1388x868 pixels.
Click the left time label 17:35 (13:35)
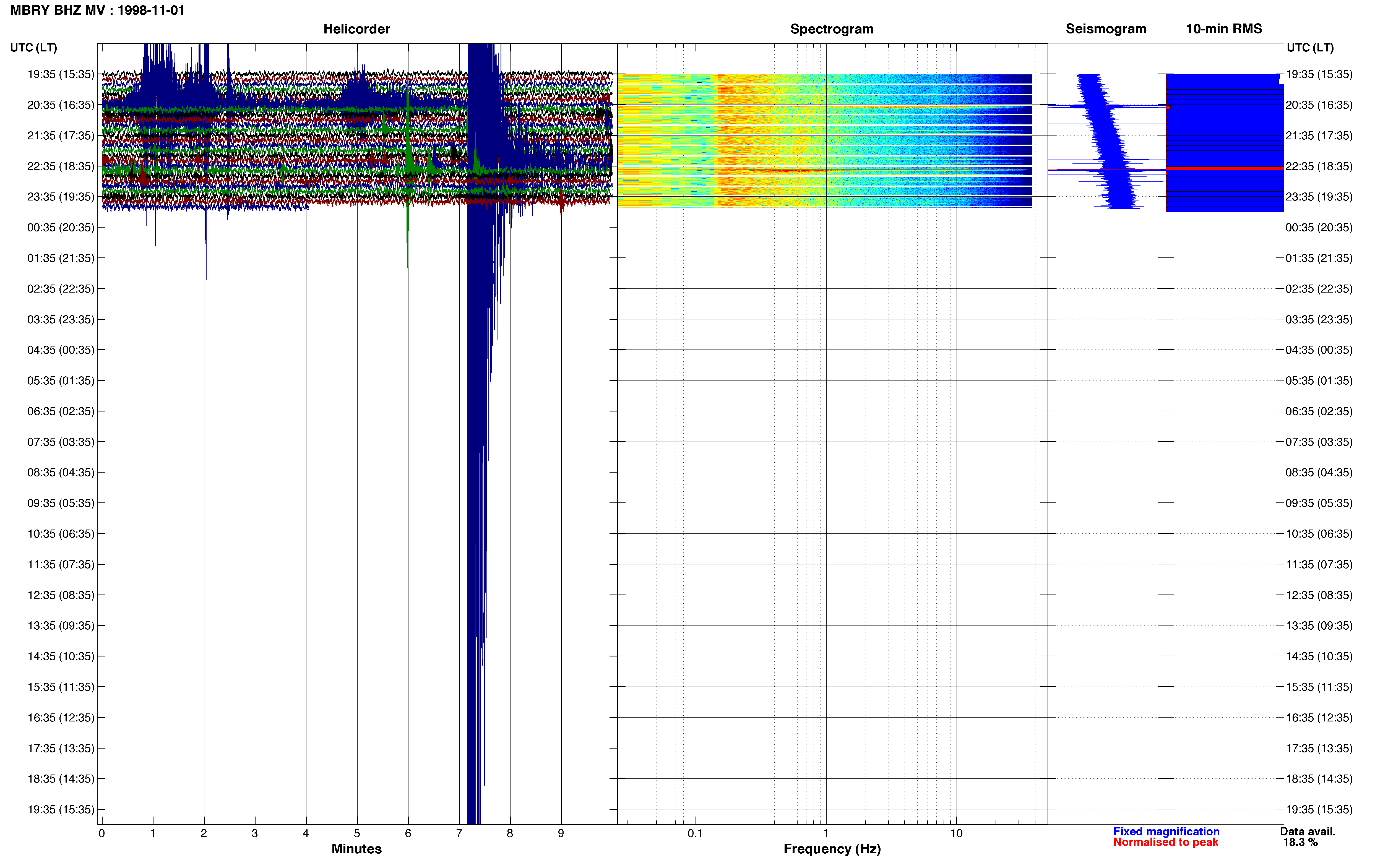(x=61, y=748)
